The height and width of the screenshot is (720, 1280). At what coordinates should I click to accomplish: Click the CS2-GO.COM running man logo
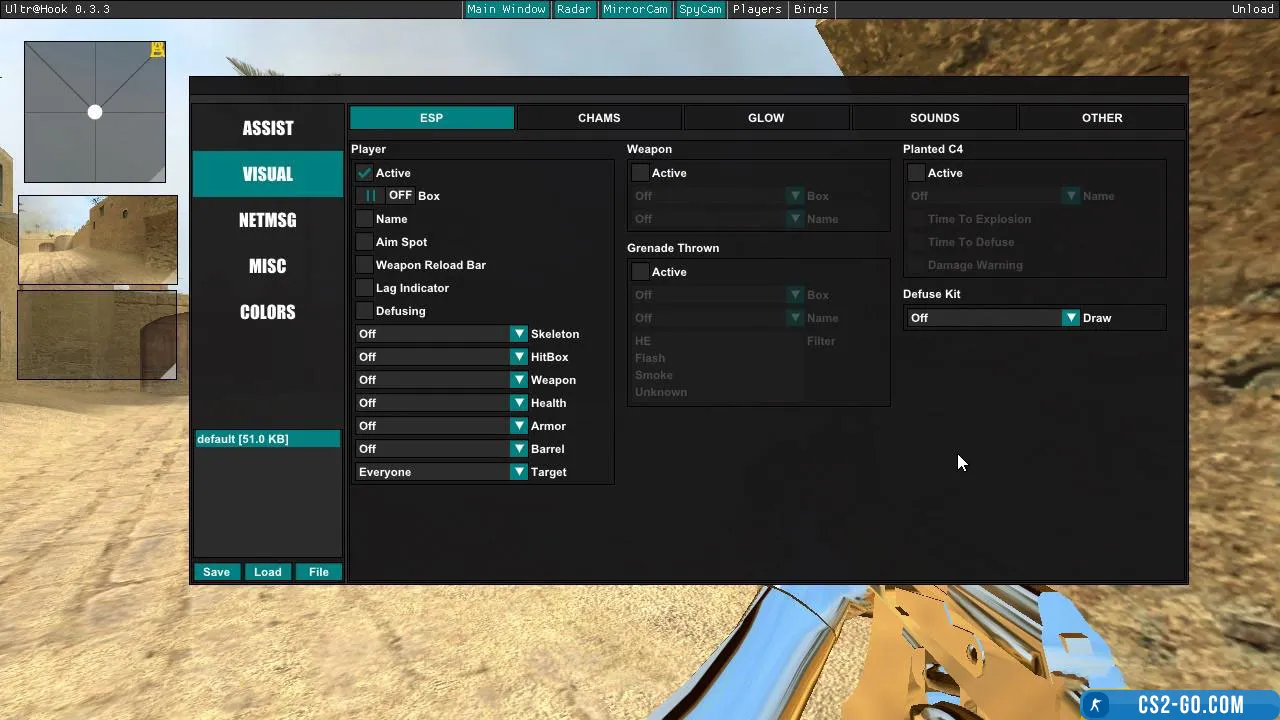[x=1096, y=705]
